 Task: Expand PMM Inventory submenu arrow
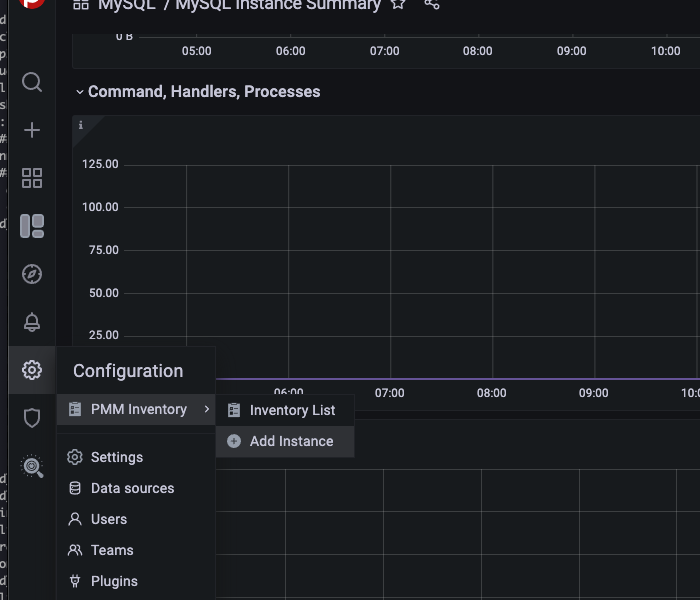206,409
